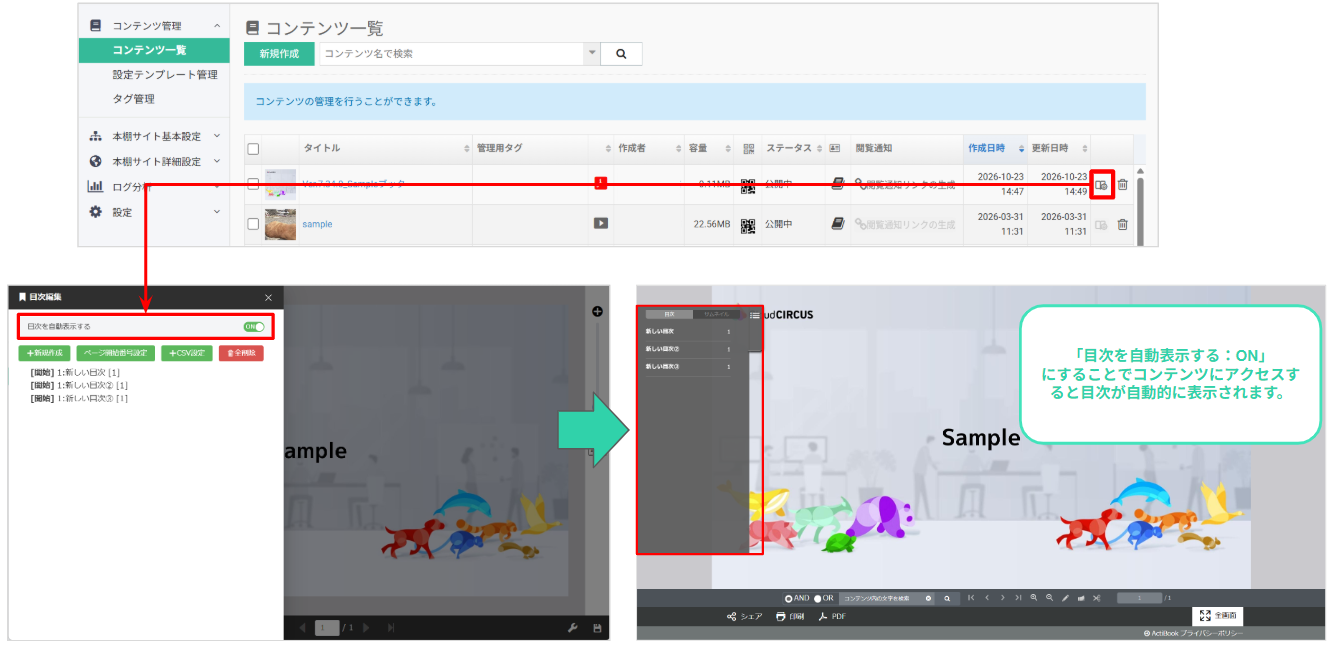1334x647 pixels.
Task: Click the search magnifier button beside content name field
Action: pyautogui.click(x=621, y=54)
